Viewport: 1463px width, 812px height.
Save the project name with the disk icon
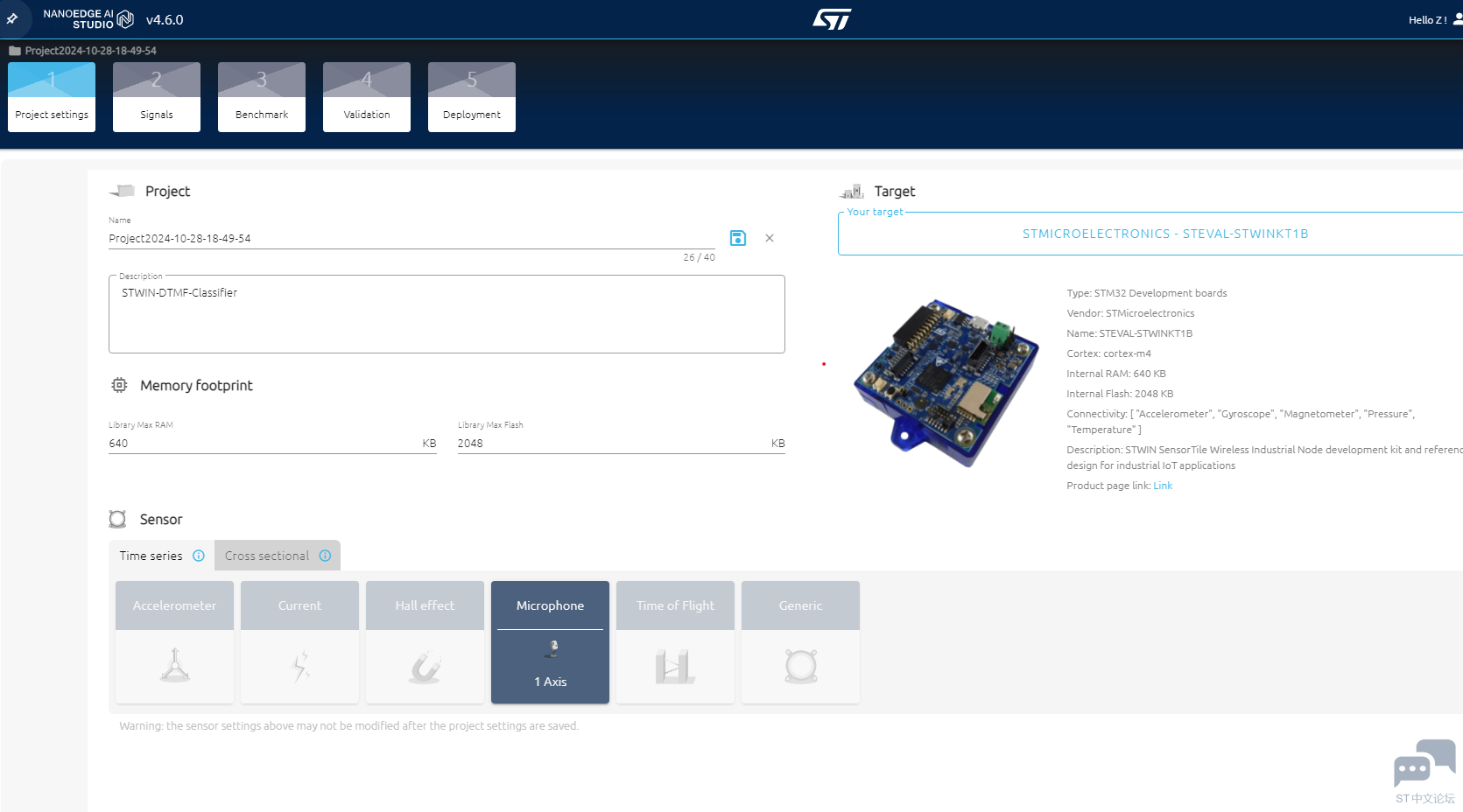point(738,238)
